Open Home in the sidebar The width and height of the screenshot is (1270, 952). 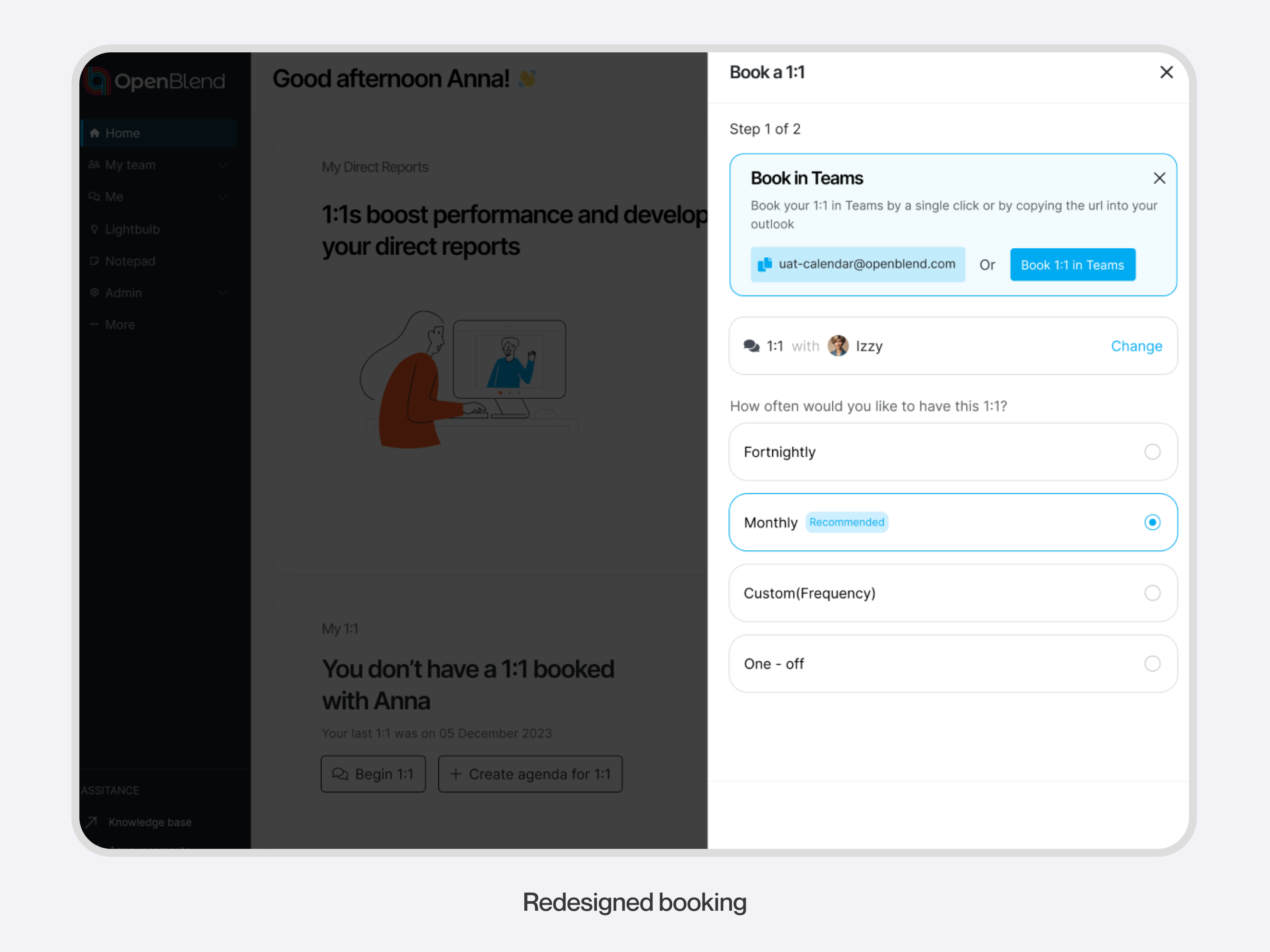(158, 133)
